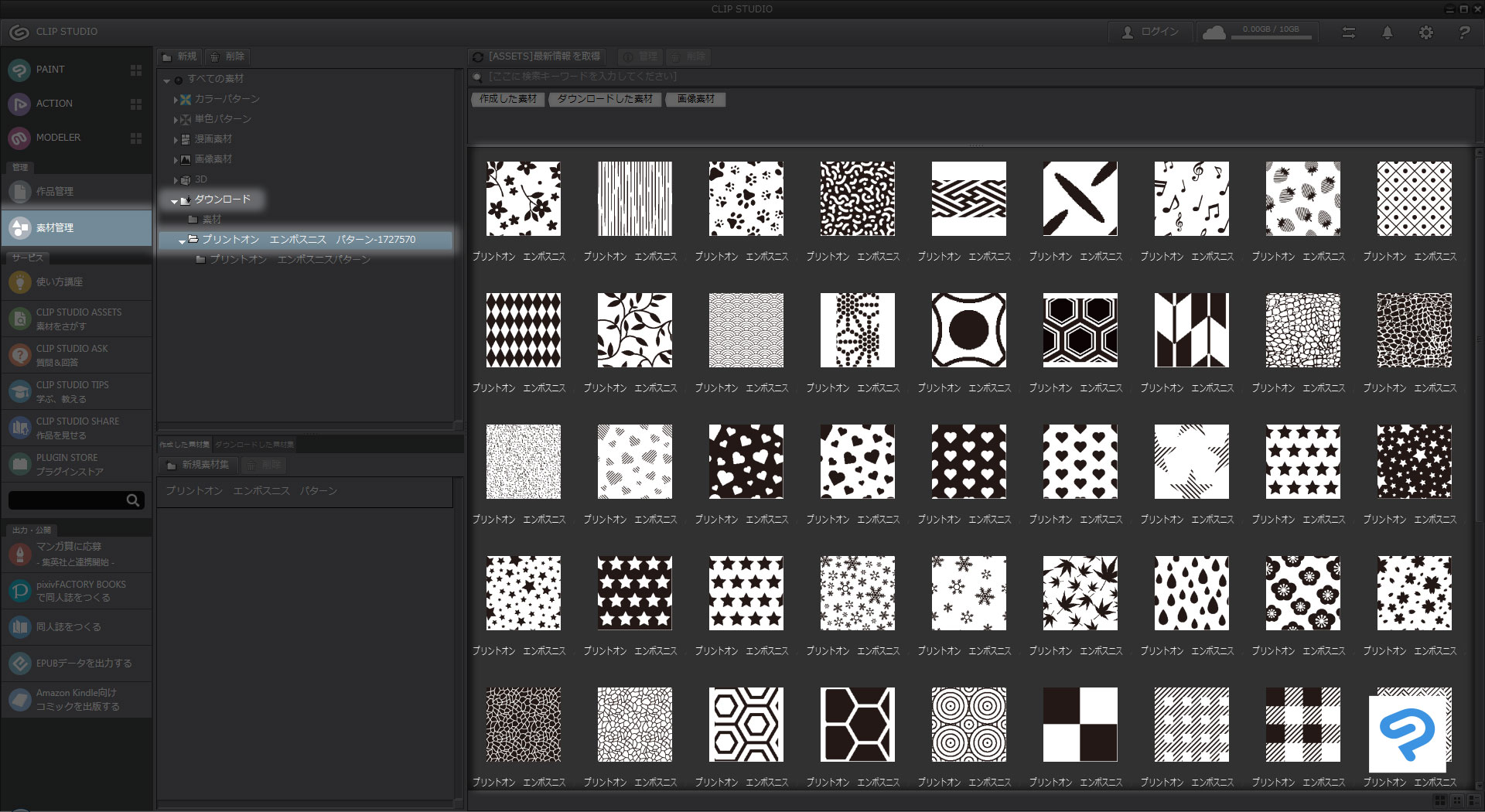Viewport: 1485px width, 812px height.
Task: Collapse すべての素材 tree root
Action: [166, 80]
